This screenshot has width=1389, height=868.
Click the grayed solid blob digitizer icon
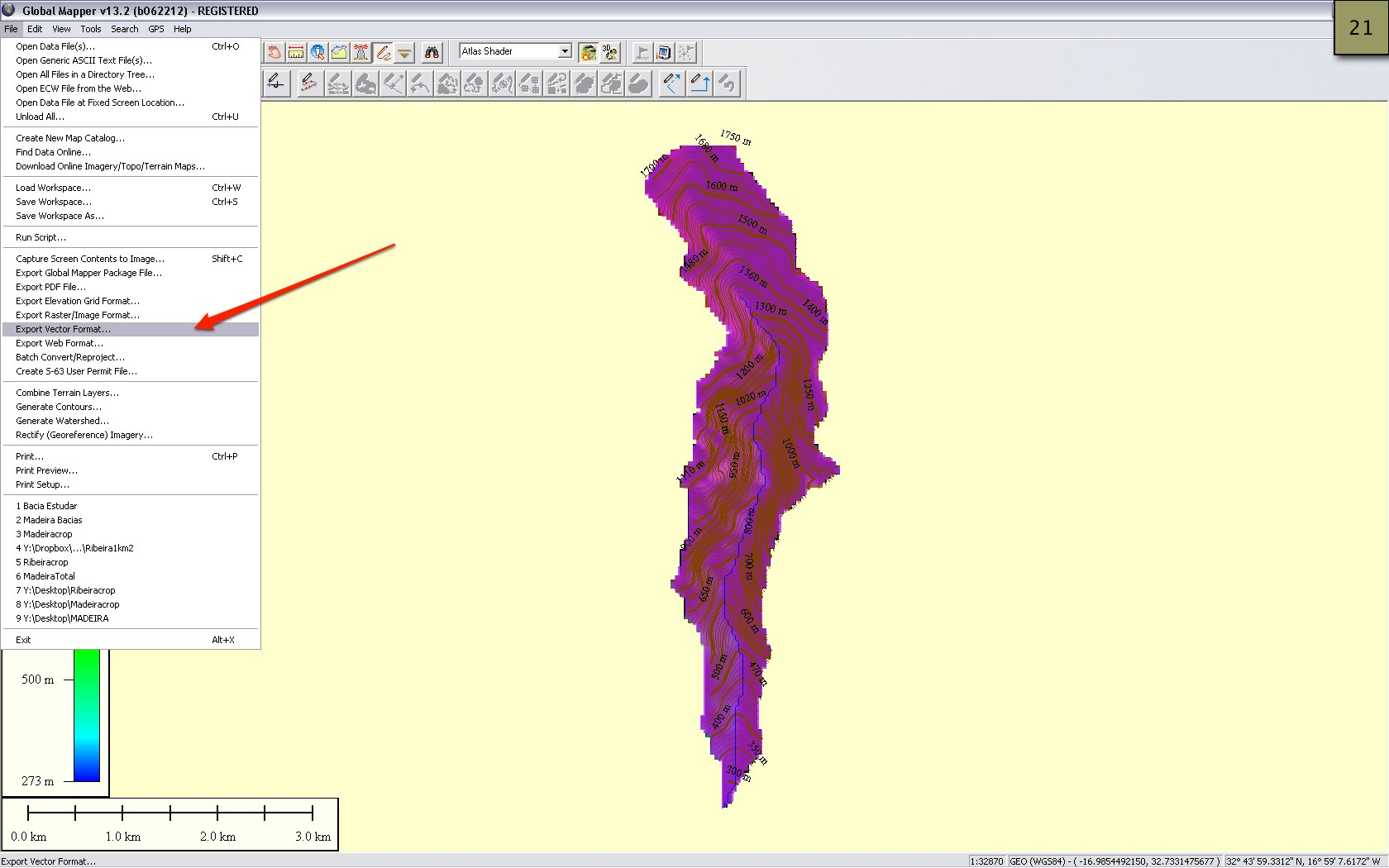click(638, 83)
